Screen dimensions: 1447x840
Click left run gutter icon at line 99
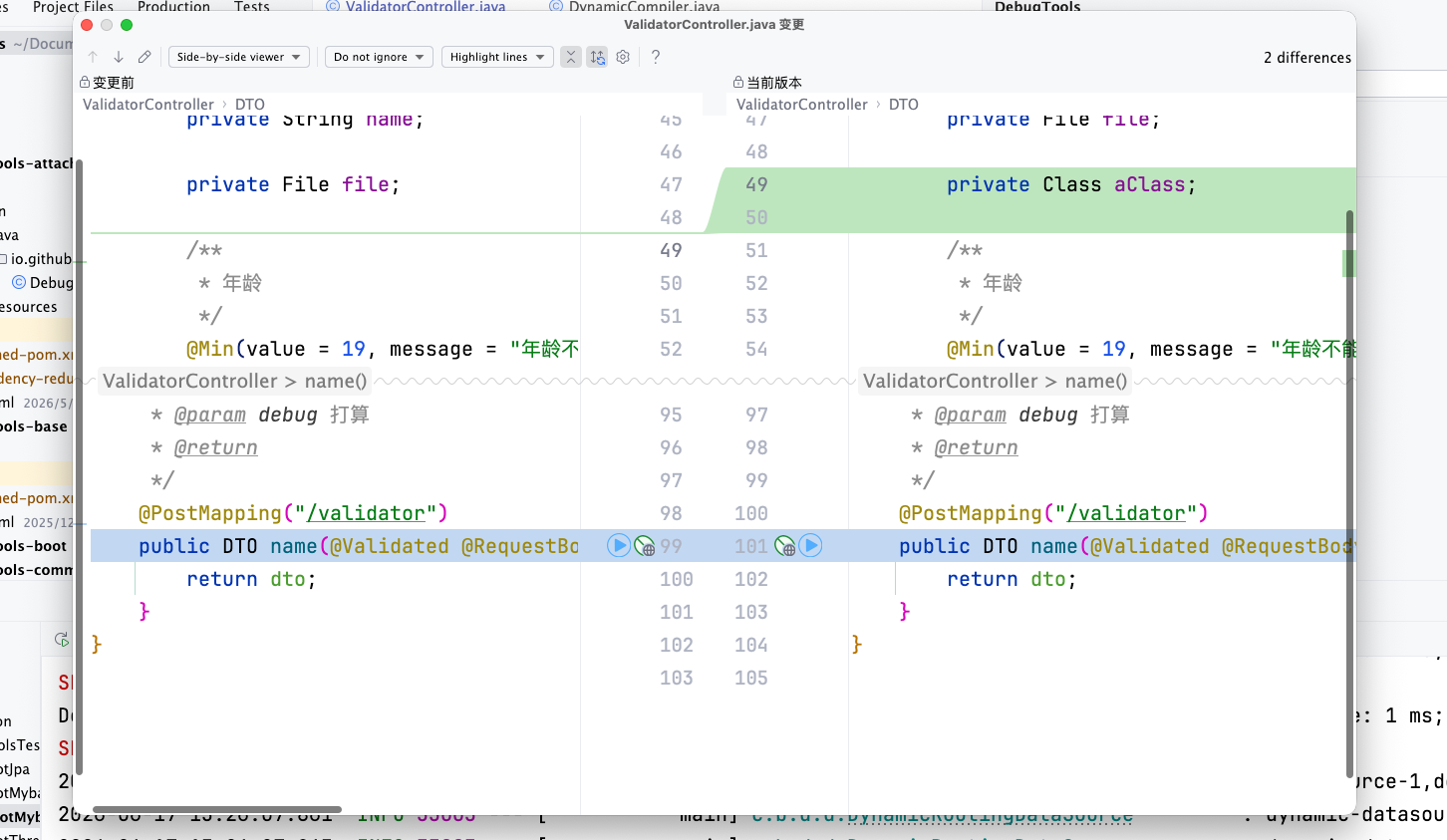coord(619,545)
